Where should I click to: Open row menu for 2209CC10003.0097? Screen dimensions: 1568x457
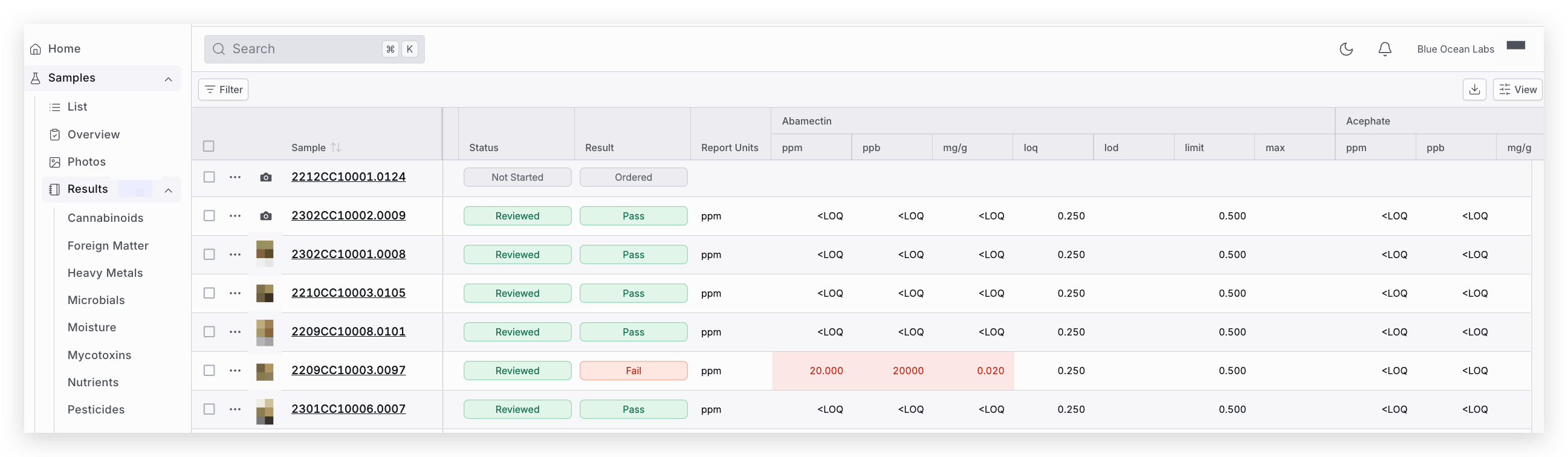(x=235, y=371)
